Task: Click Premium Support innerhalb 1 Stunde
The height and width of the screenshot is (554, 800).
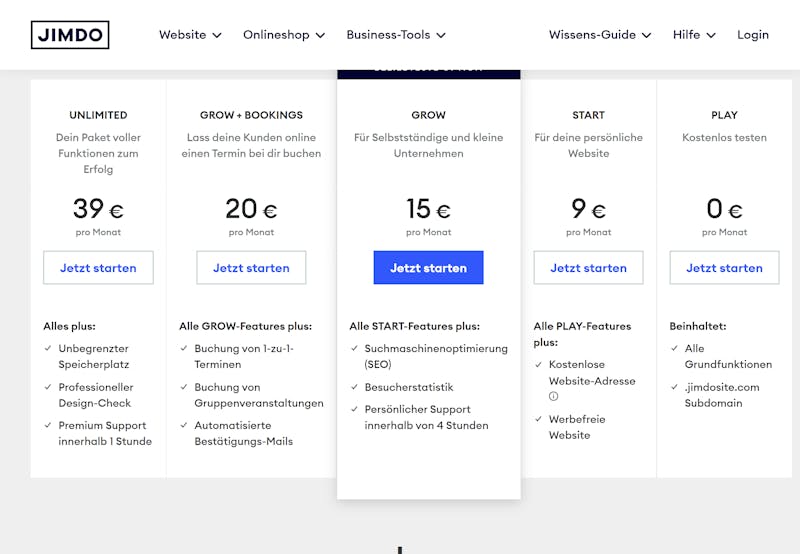Action: point(105,433)
